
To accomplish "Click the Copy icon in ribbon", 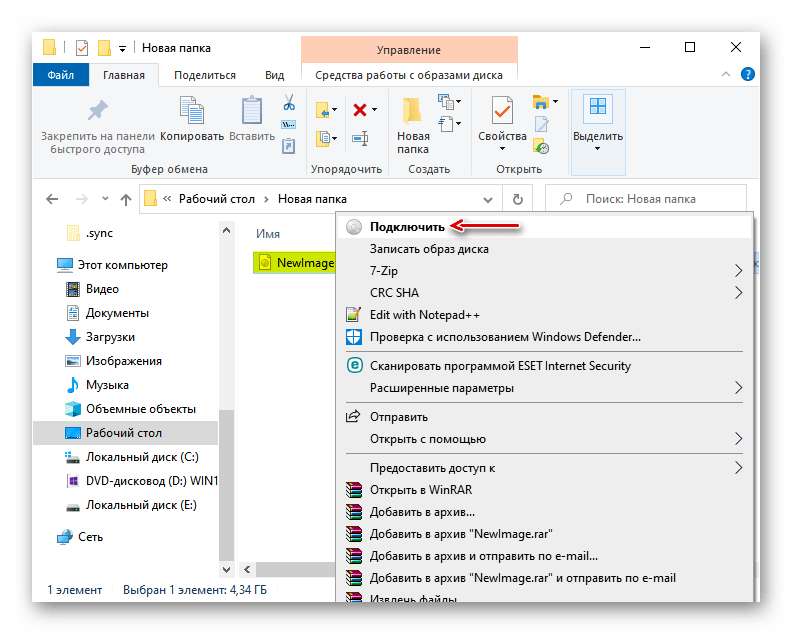I will pos(191,110).
